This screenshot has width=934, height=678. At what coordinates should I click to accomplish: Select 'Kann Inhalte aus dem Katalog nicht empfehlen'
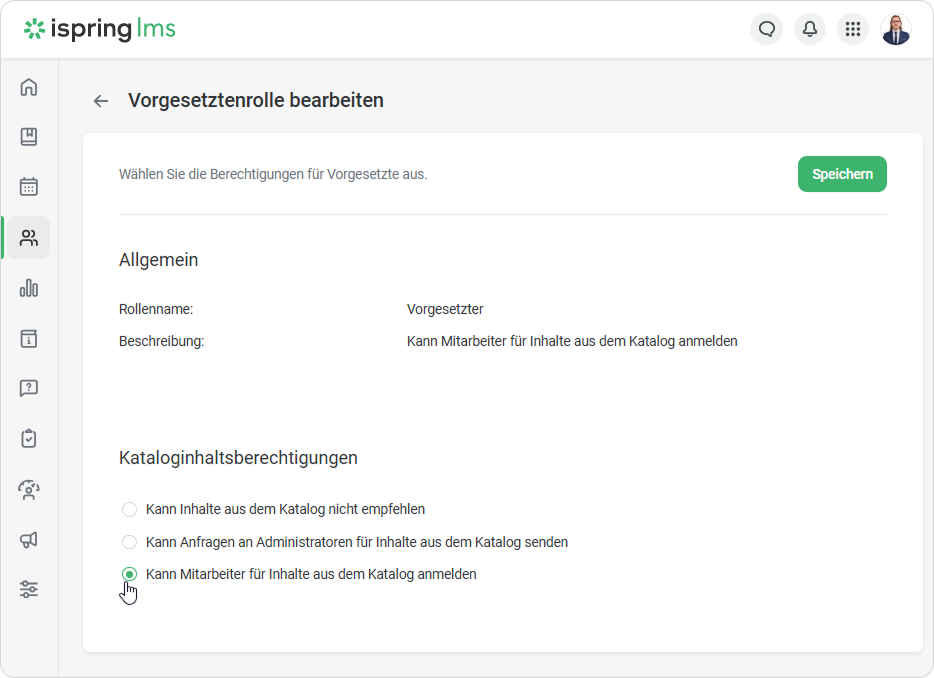tap(129, 509)
